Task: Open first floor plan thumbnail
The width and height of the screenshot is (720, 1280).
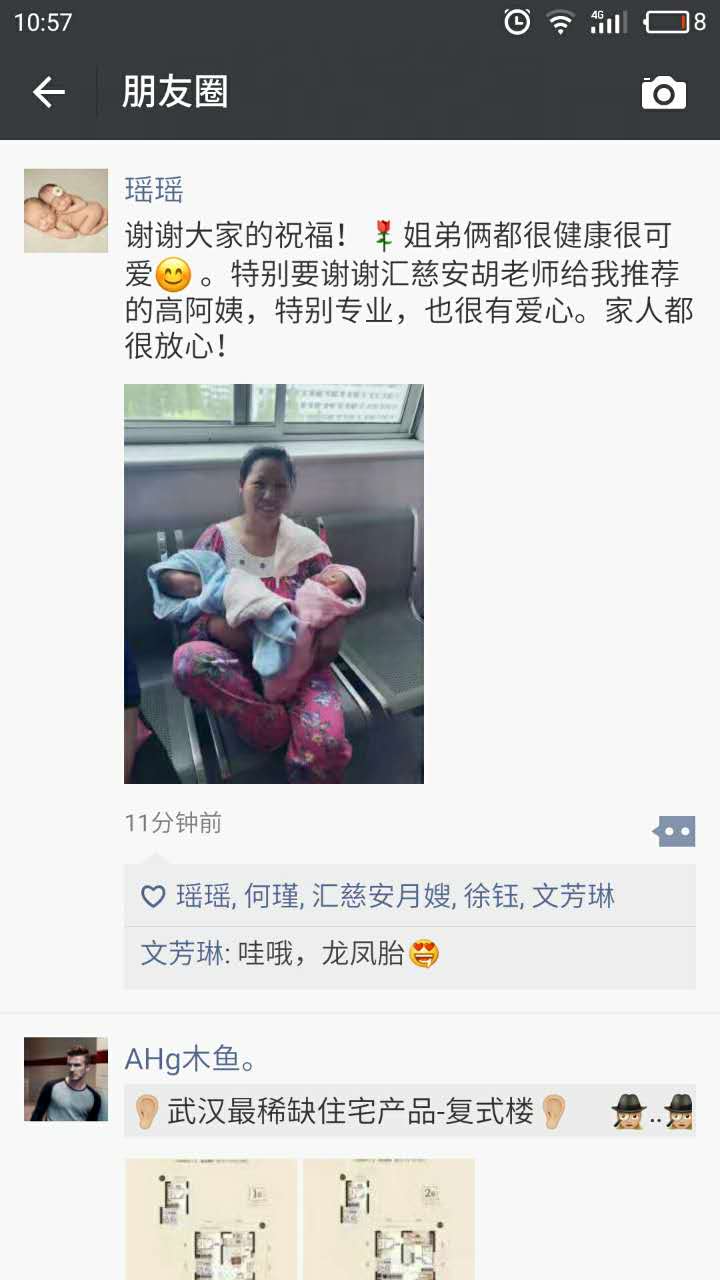Action: (211, 1219)
